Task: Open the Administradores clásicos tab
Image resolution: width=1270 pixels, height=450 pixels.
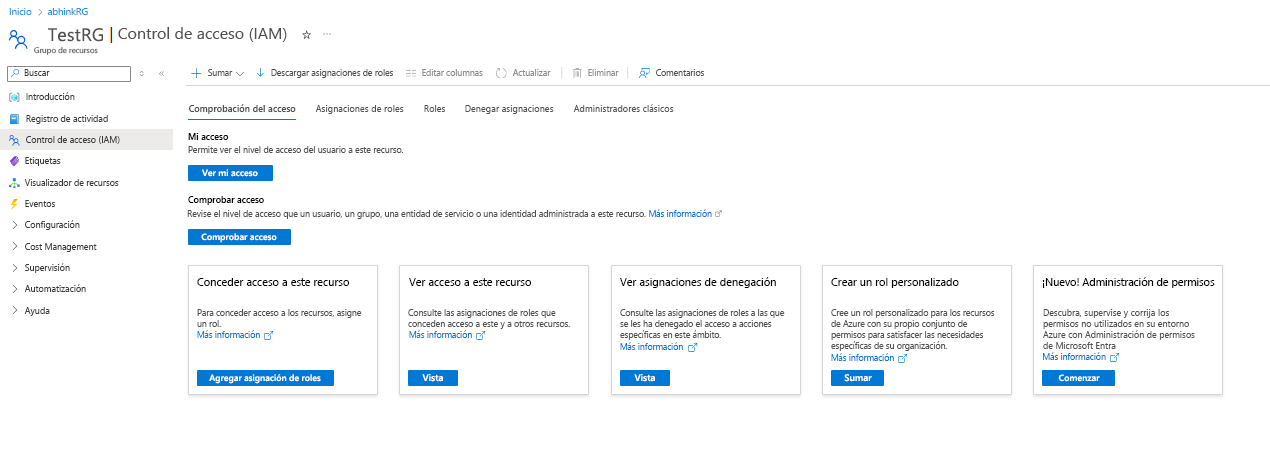Action: click(623, 109)
